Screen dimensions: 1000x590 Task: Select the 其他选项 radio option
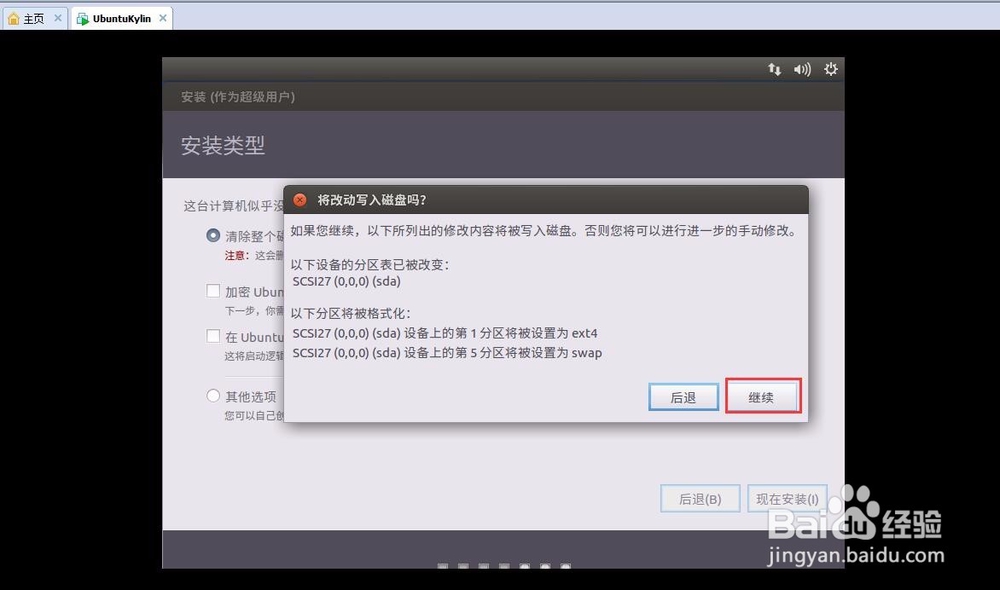click(x=212, y=396)
